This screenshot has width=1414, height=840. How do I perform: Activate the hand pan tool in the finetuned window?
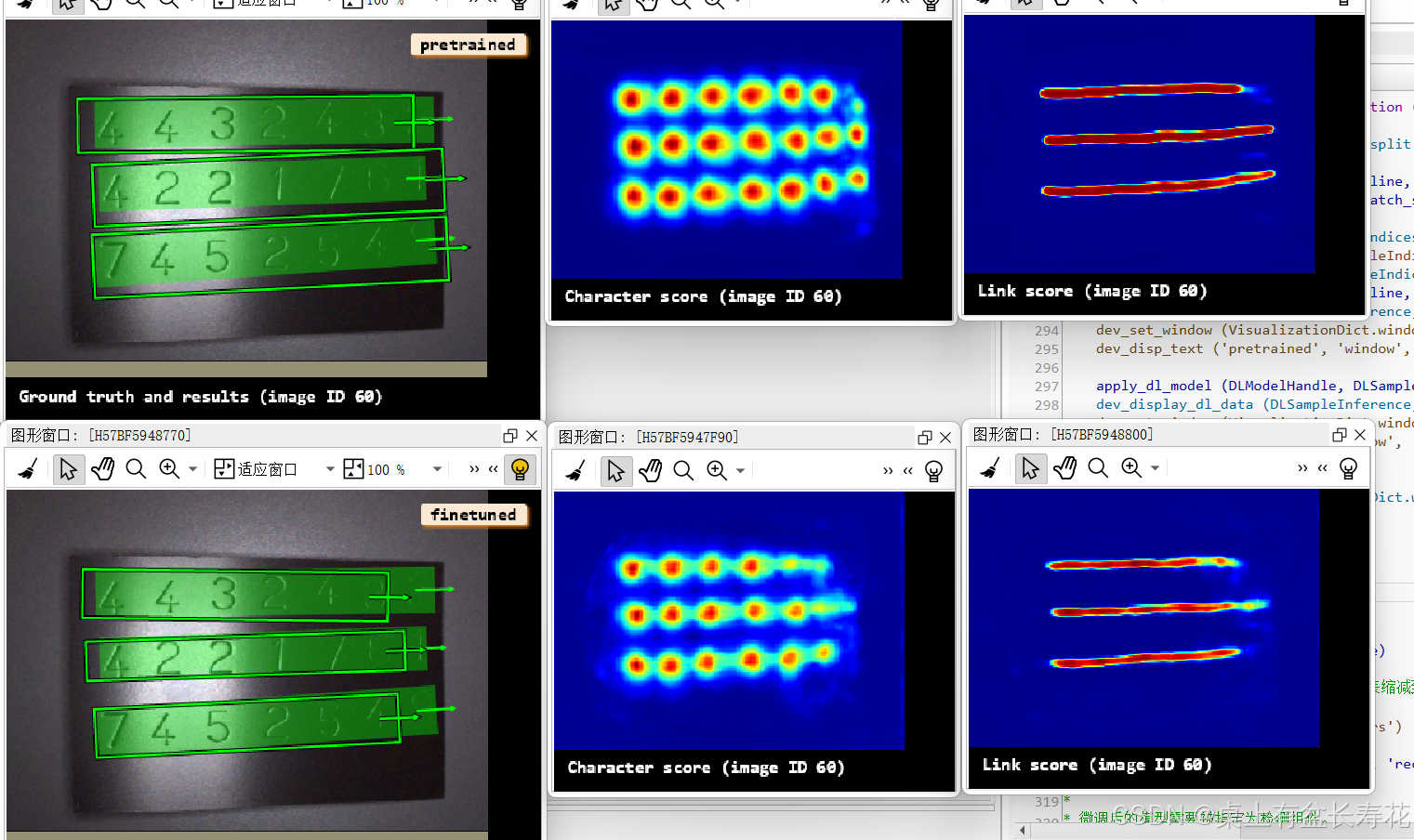pos(102,468)
